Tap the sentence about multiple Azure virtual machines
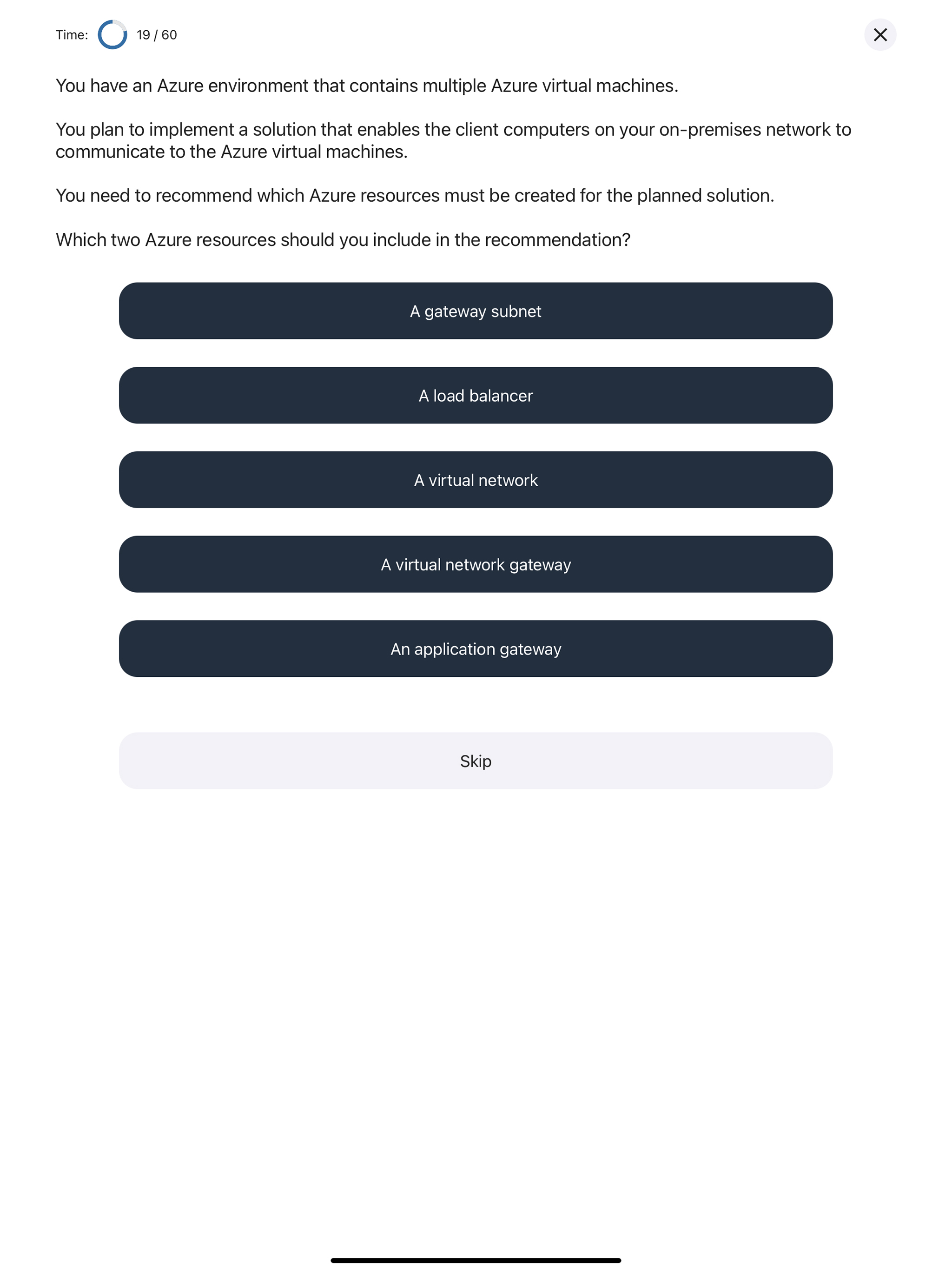 tap(367, 86)
